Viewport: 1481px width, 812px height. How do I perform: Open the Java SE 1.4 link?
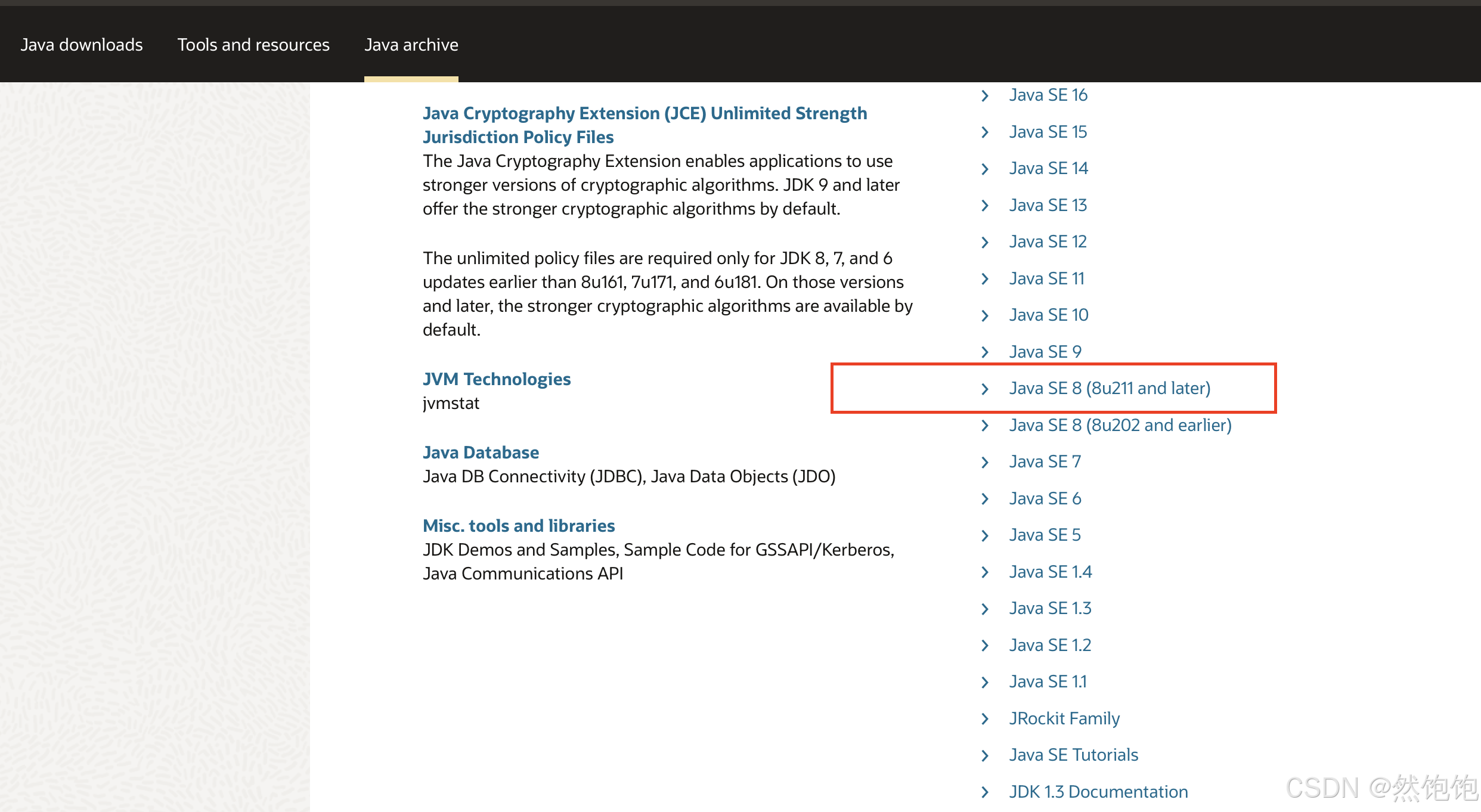1051,572
